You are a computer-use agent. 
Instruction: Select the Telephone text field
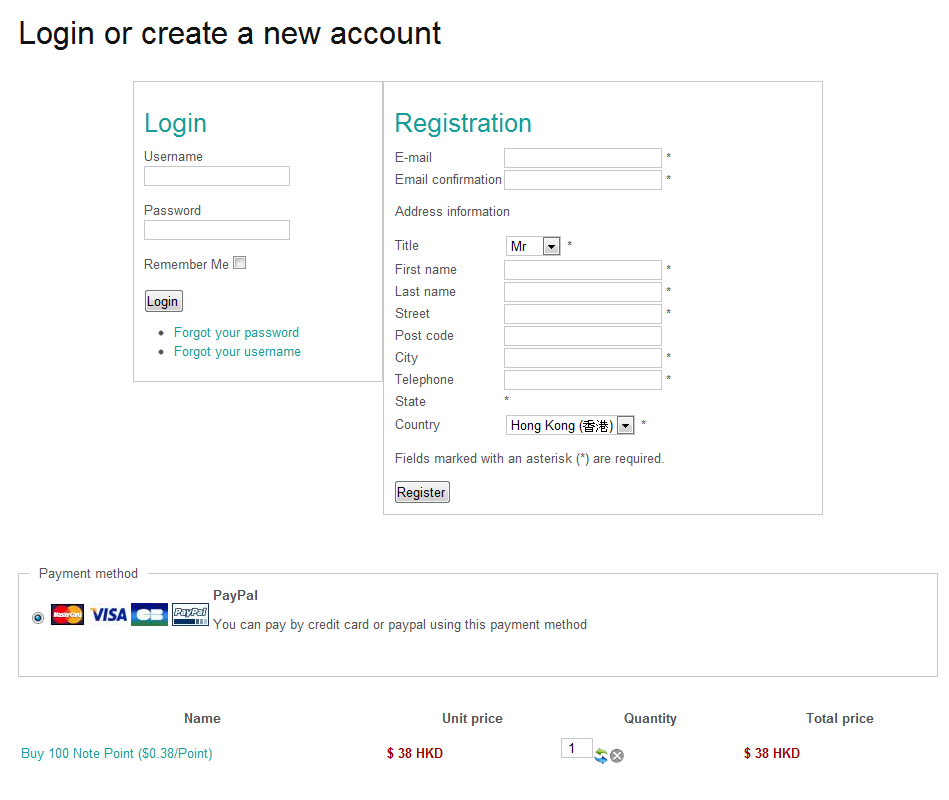click(582, 380)
